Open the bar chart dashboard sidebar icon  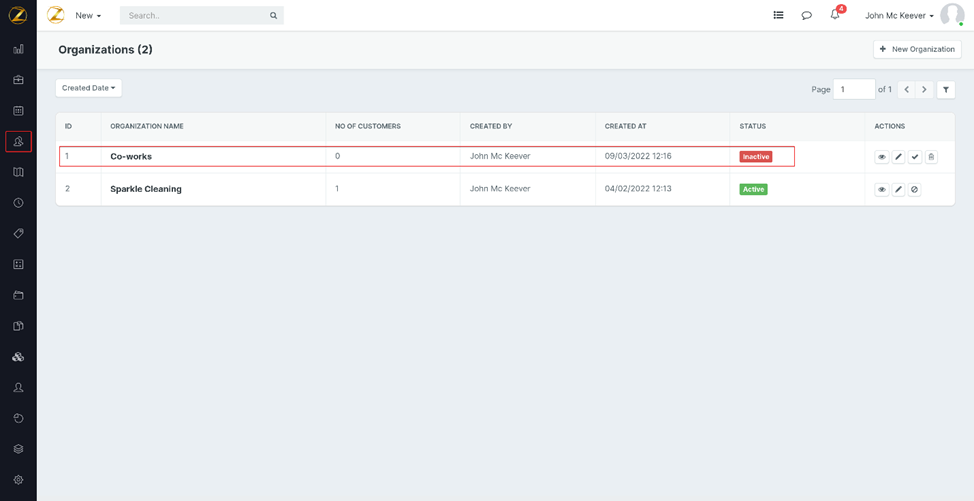tap(18, 48)
